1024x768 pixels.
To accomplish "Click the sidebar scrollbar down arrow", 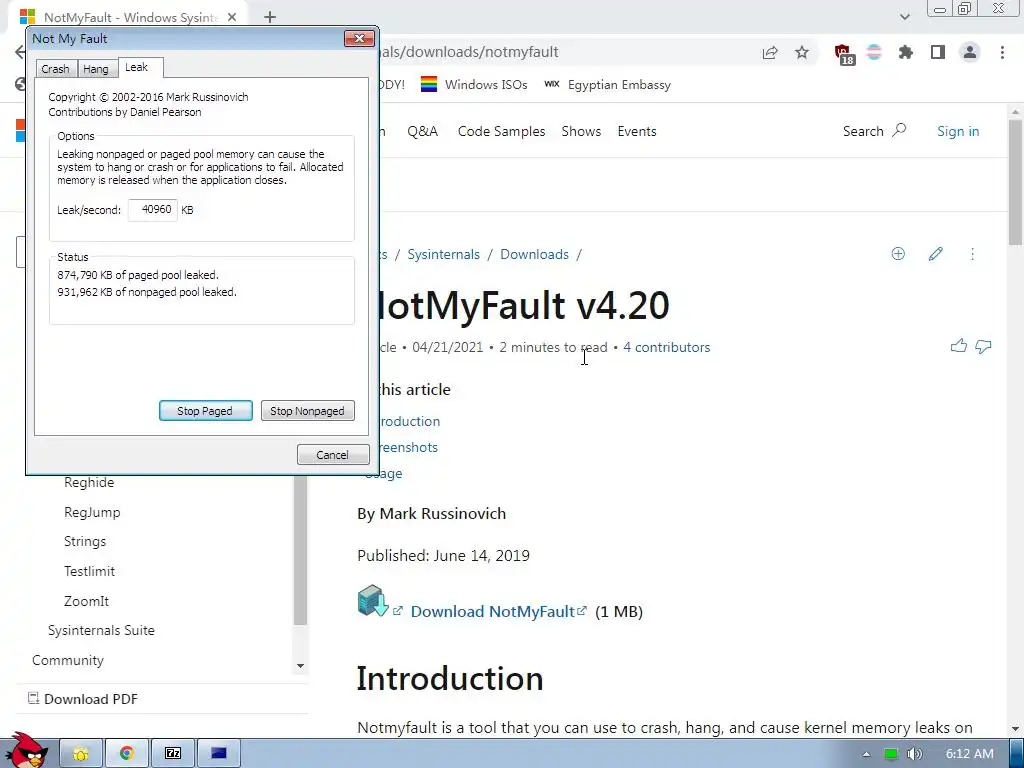I will click(300, 666).
